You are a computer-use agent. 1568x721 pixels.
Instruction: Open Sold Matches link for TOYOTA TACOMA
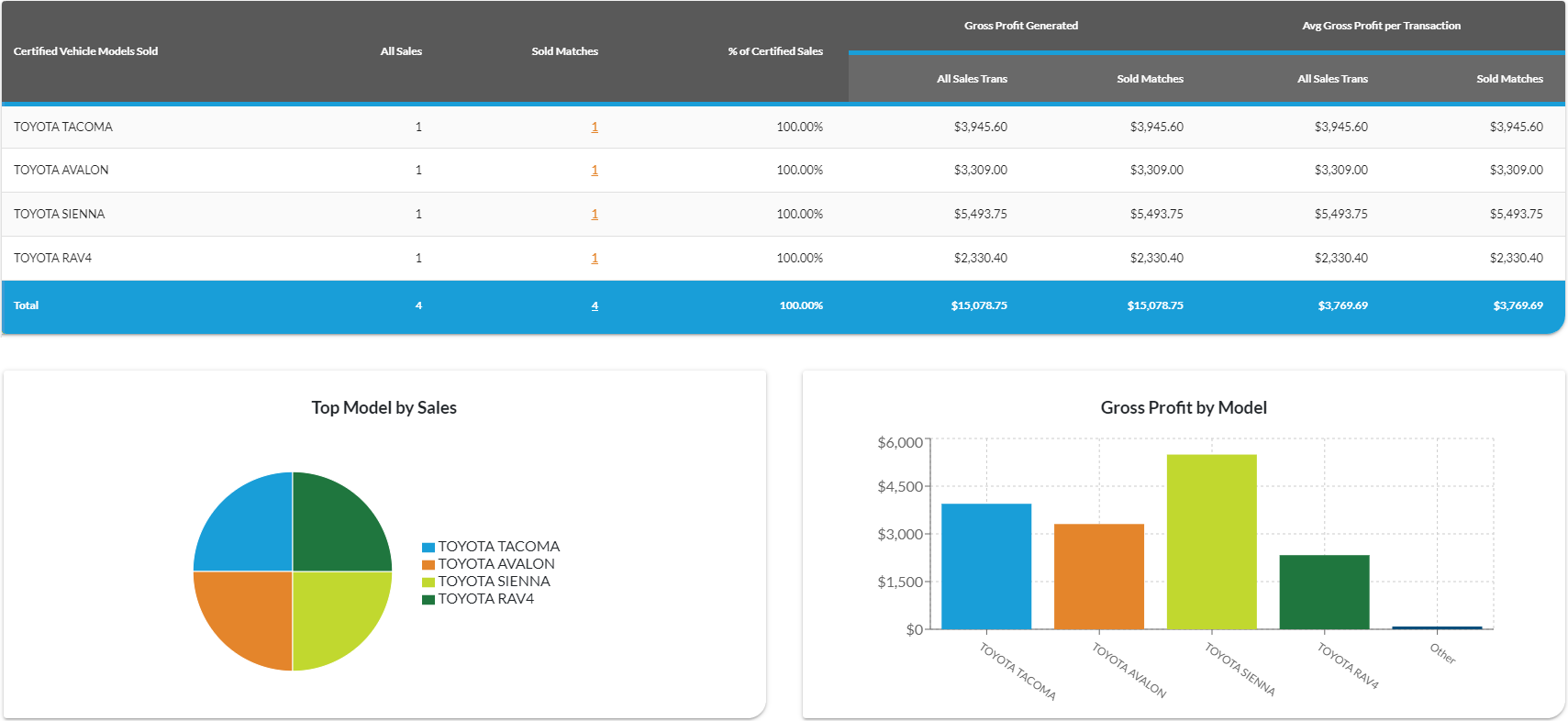click(595, 128)
